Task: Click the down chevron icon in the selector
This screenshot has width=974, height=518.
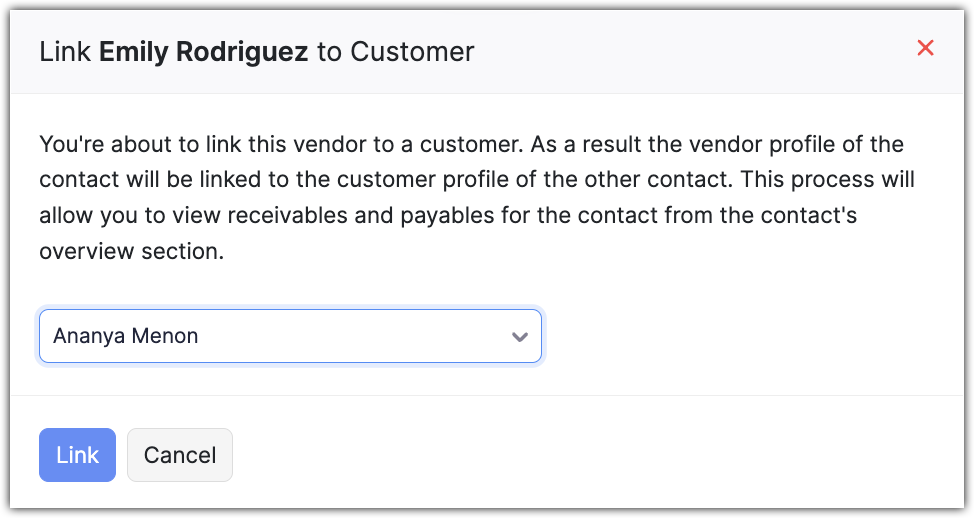Action: coord(519,337)
